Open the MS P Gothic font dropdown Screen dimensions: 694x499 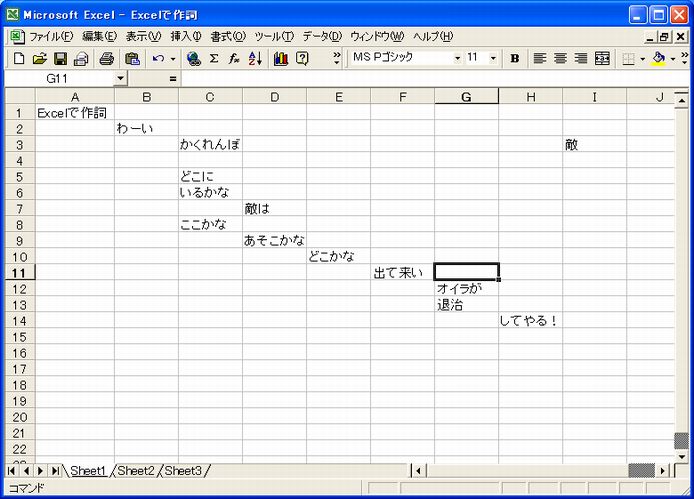click(457, 58)
